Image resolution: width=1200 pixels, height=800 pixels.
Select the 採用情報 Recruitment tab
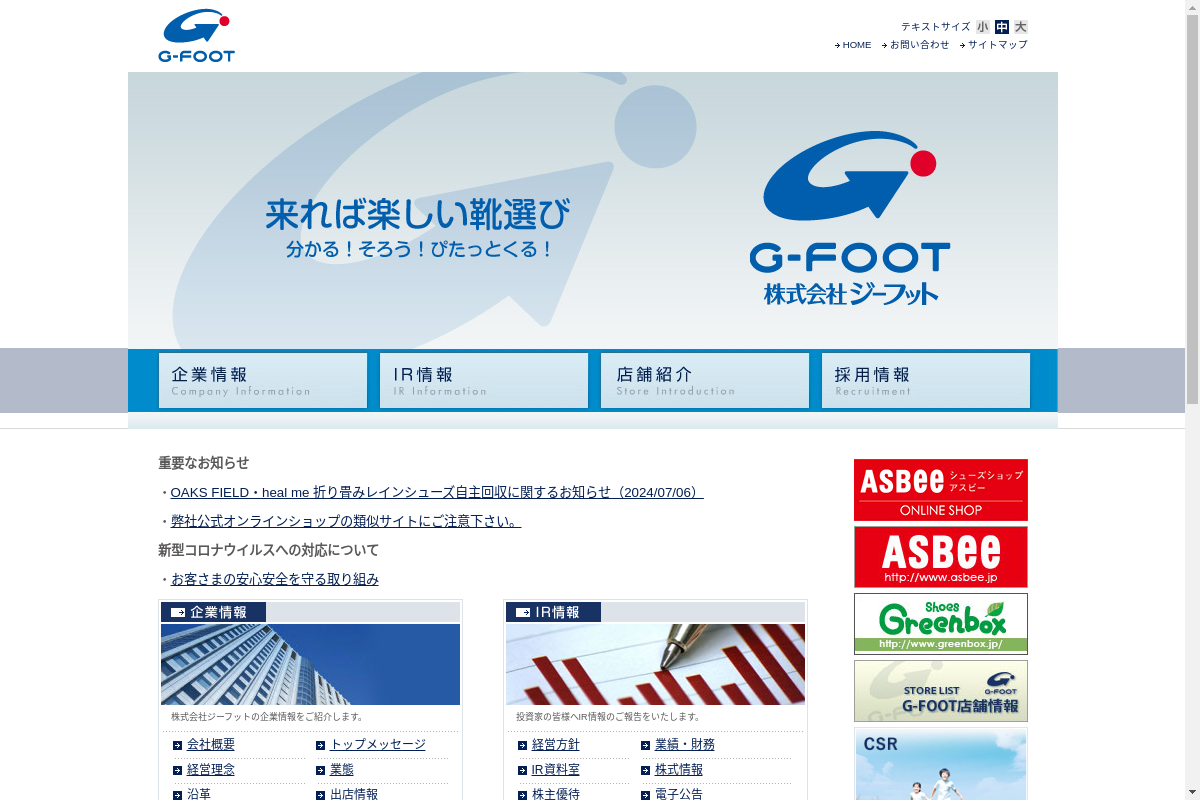pyautogui.click(x=926, y=380)
